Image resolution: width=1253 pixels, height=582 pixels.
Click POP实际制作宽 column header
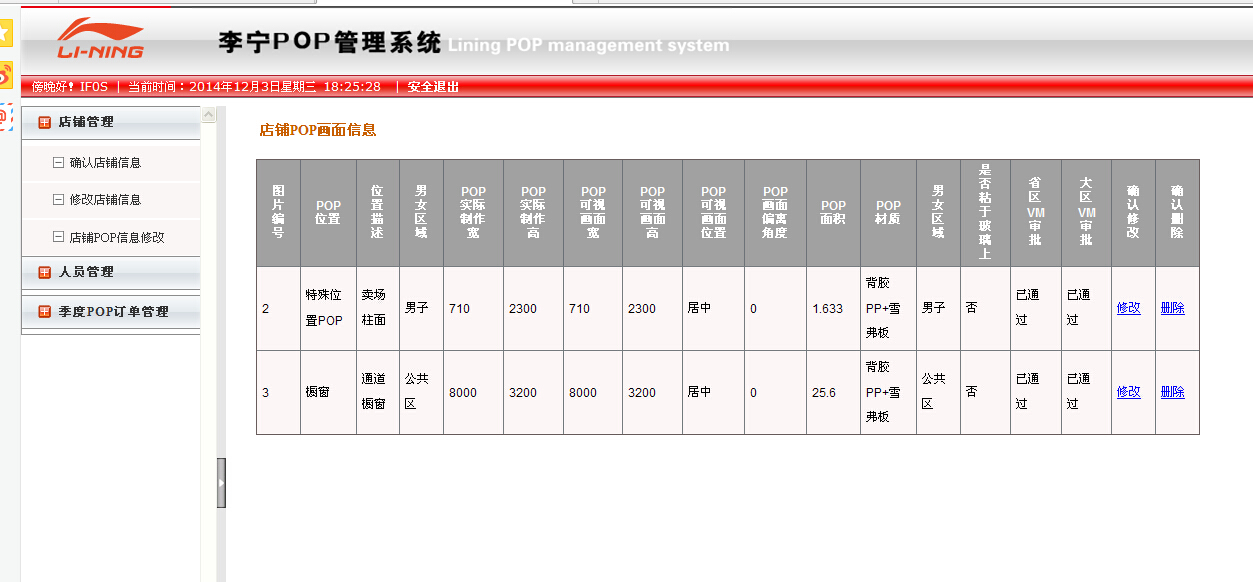pos(473,212)
